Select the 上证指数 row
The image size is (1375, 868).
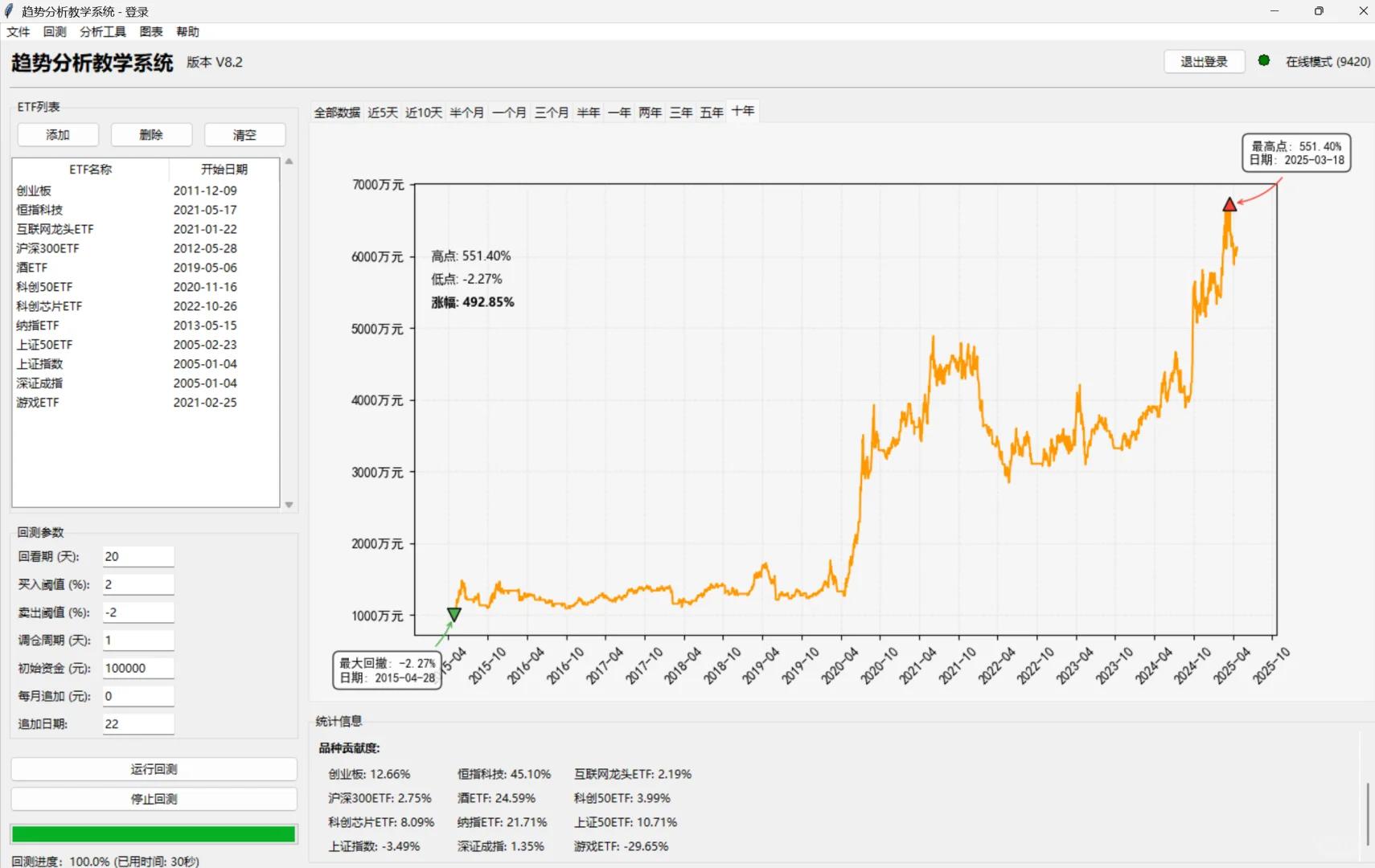point(146,364)
